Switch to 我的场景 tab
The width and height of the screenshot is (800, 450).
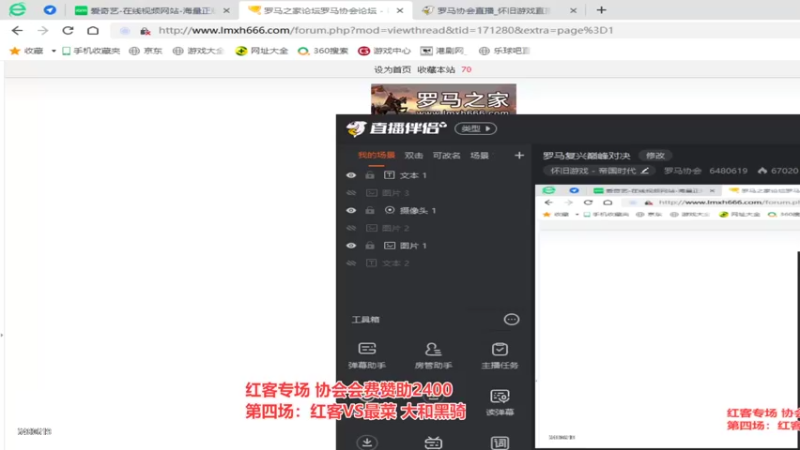pyautogui.click(x=377, y=156)
